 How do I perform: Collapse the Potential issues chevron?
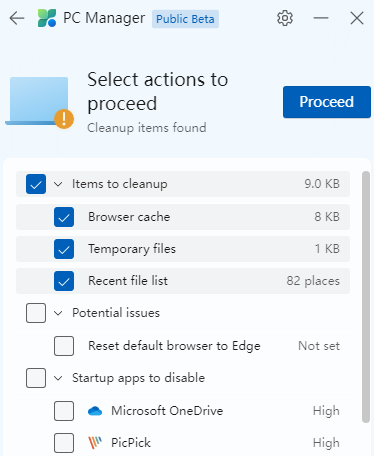point(58,313)
